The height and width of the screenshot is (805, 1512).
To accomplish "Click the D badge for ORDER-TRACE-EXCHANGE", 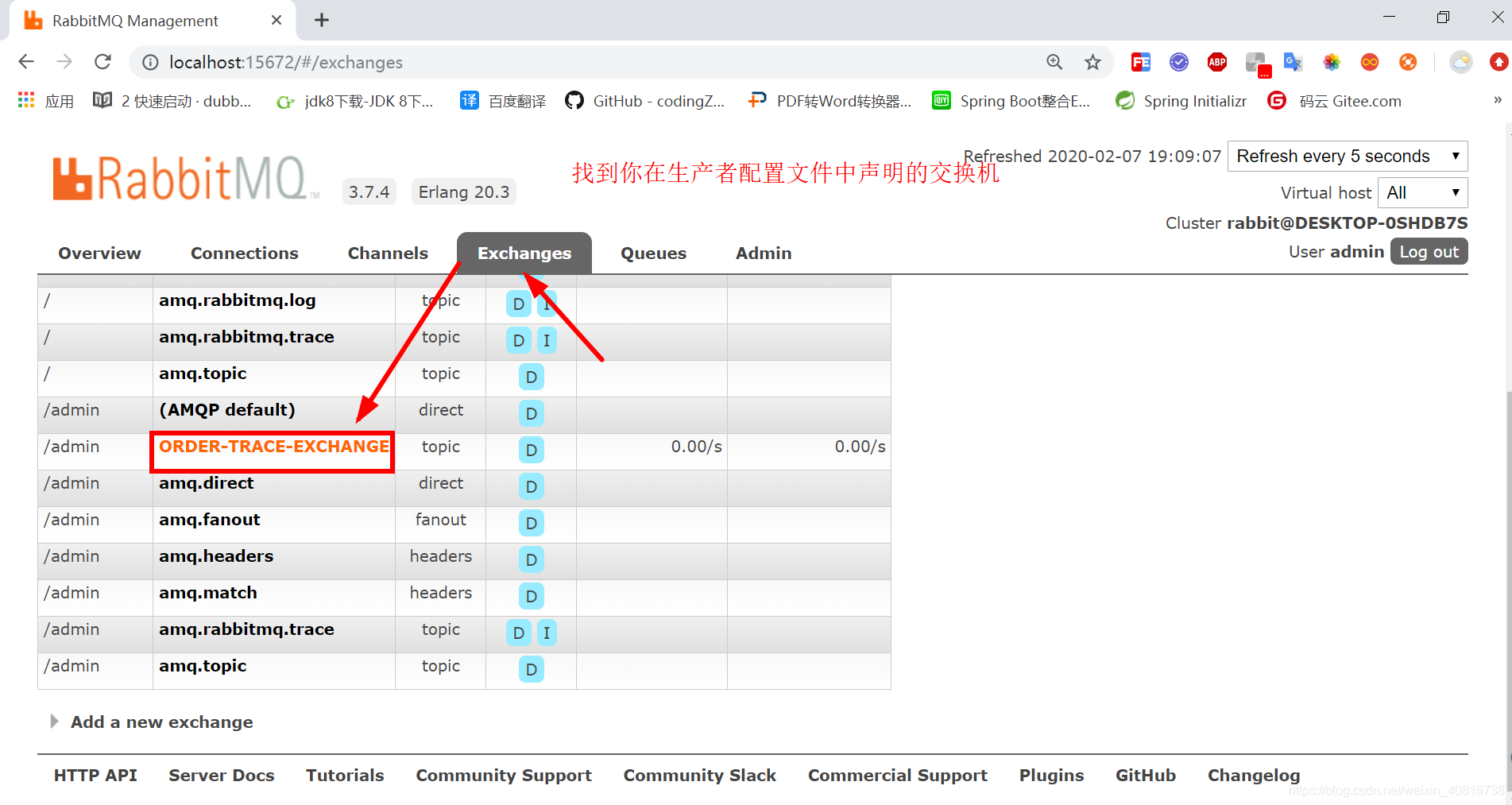I will [x=532, y=450].
